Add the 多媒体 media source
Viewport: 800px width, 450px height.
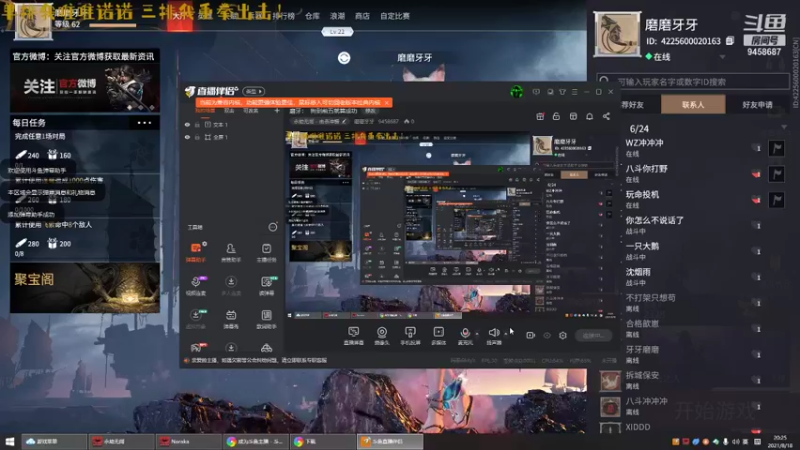[439, 336]
